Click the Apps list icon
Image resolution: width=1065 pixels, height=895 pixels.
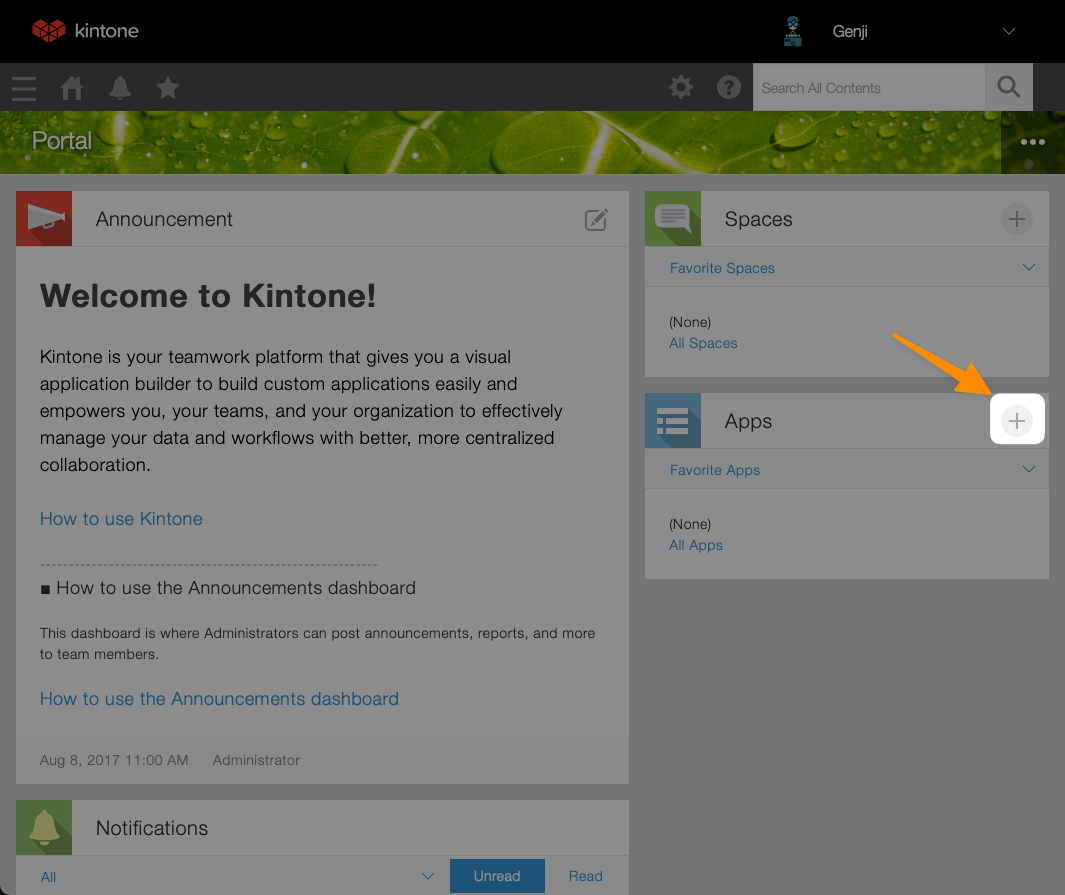[x=672, y=420]
